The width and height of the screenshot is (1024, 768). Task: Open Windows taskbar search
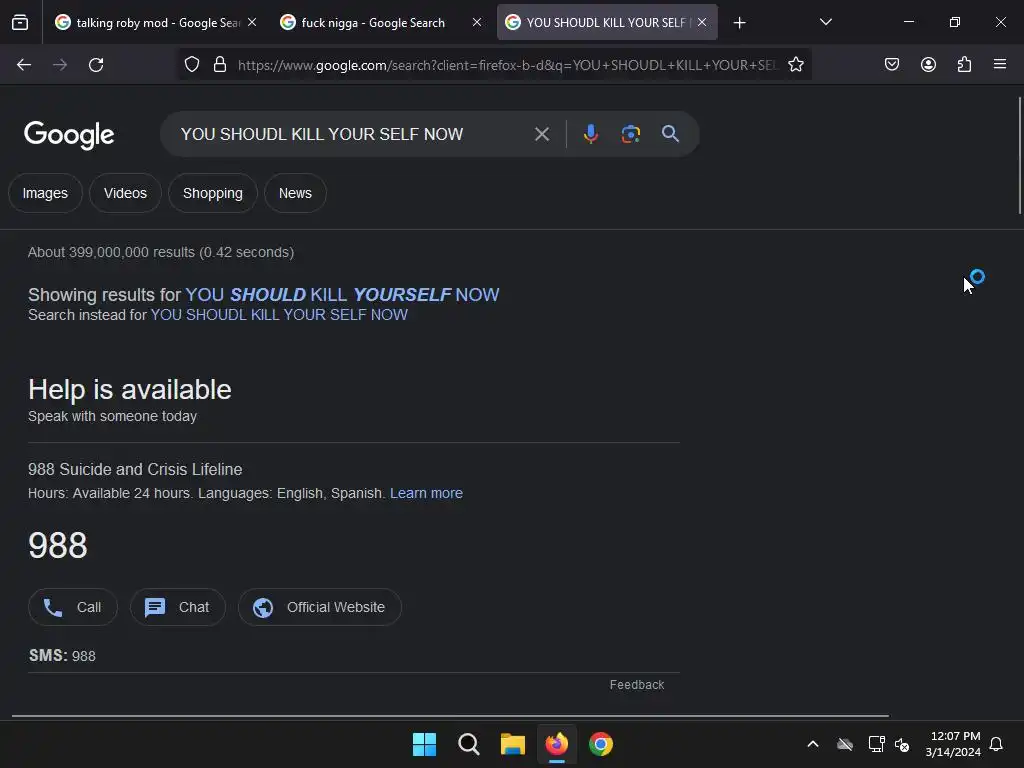[468, 744]
